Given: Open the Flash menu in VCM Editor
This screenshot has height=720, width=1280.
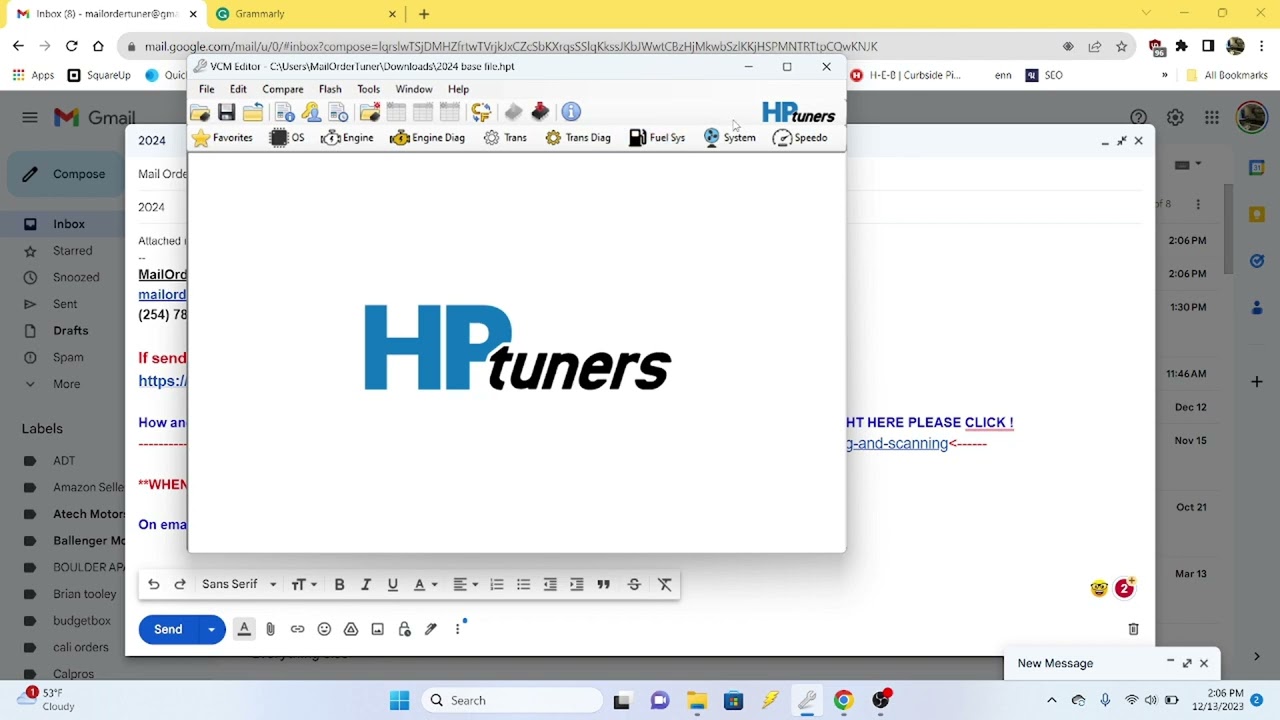Looking at the screenshot, I should pyautogui.click(x=330, y=89).
